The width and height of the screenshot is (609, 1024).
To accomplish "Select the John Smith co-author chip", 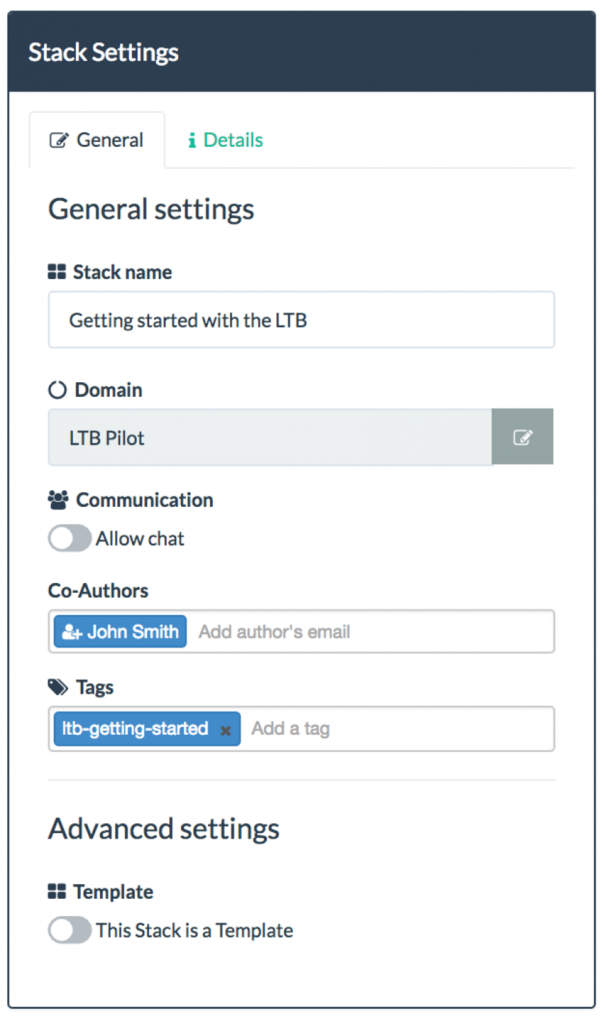I will (x=119, y=631).
